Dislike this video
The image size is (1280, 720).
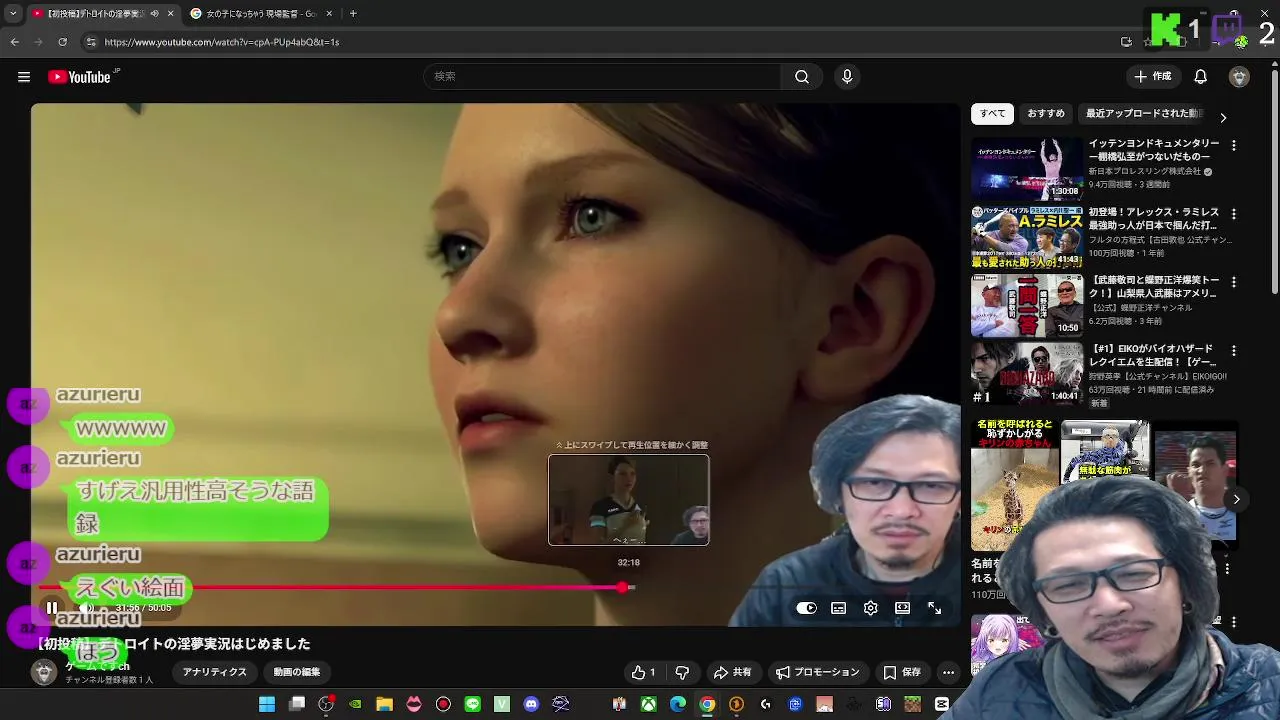pyautogui.click(x=682, y=673)
